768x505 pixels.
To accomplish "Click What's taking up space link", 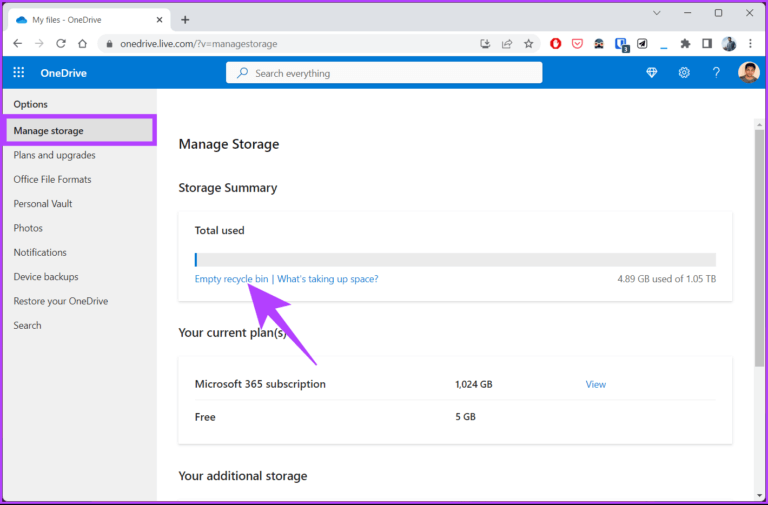I will 328,279.
